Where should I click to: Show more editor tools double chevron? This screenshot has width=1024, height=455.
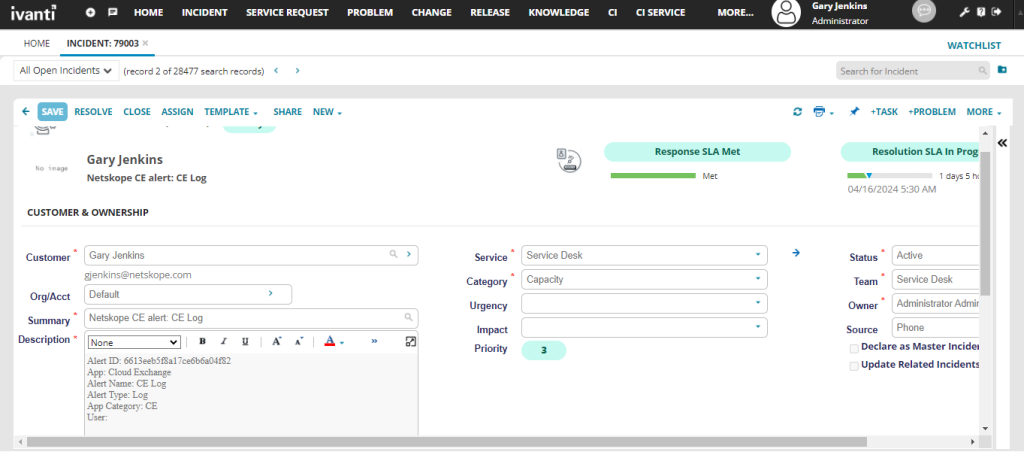374,341
